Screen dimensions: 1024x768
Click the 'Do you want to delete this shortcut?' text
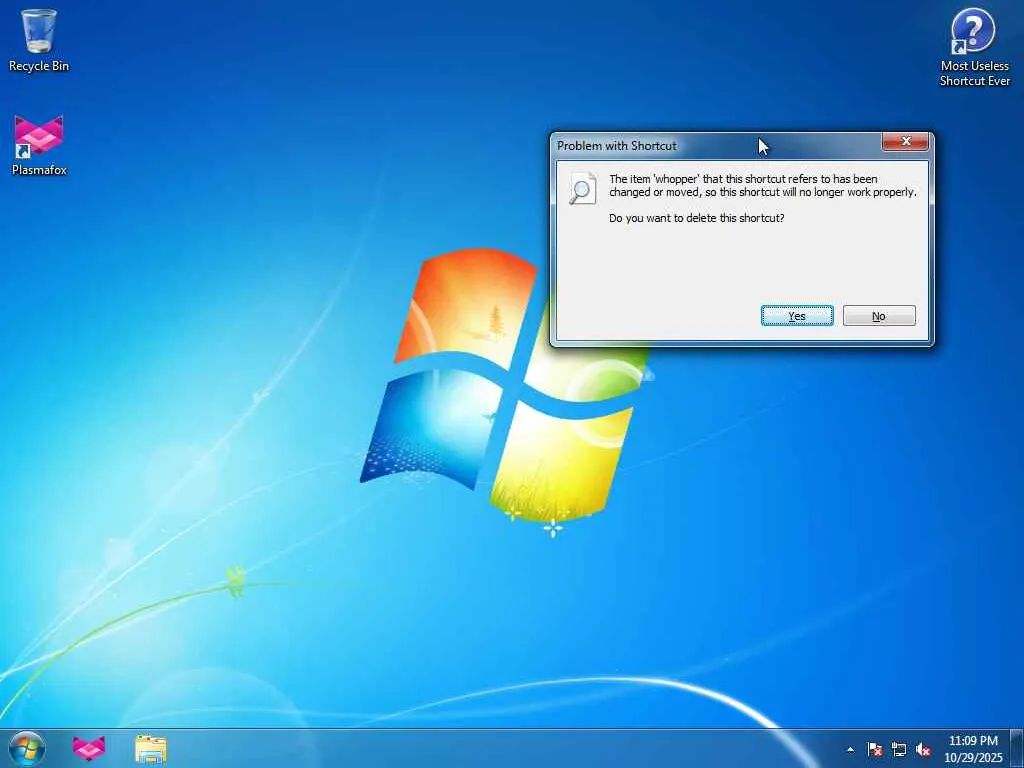click(x=696, y=218)
